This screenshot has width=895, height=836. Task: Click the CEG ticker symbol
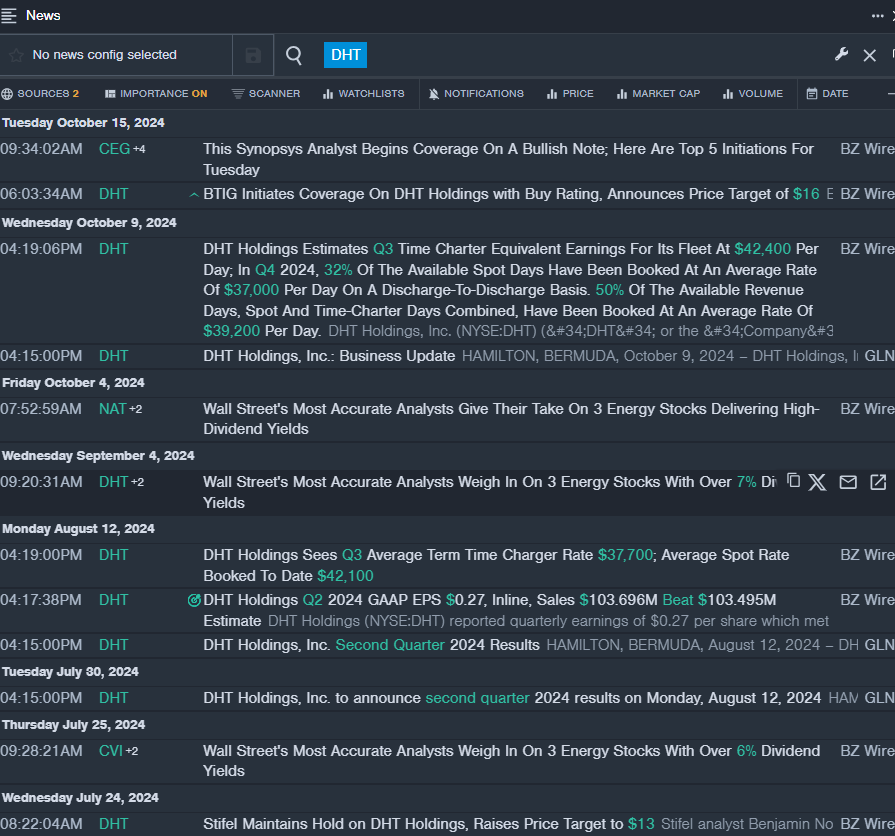point(114,149)
